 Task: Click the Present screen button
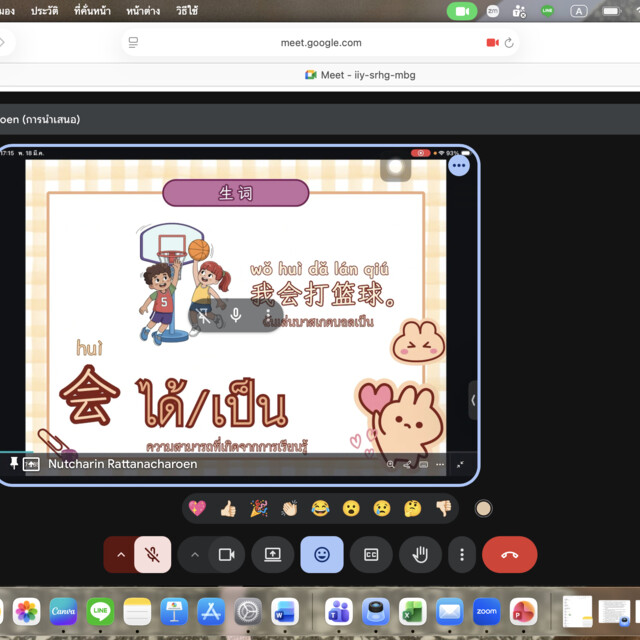273,554
